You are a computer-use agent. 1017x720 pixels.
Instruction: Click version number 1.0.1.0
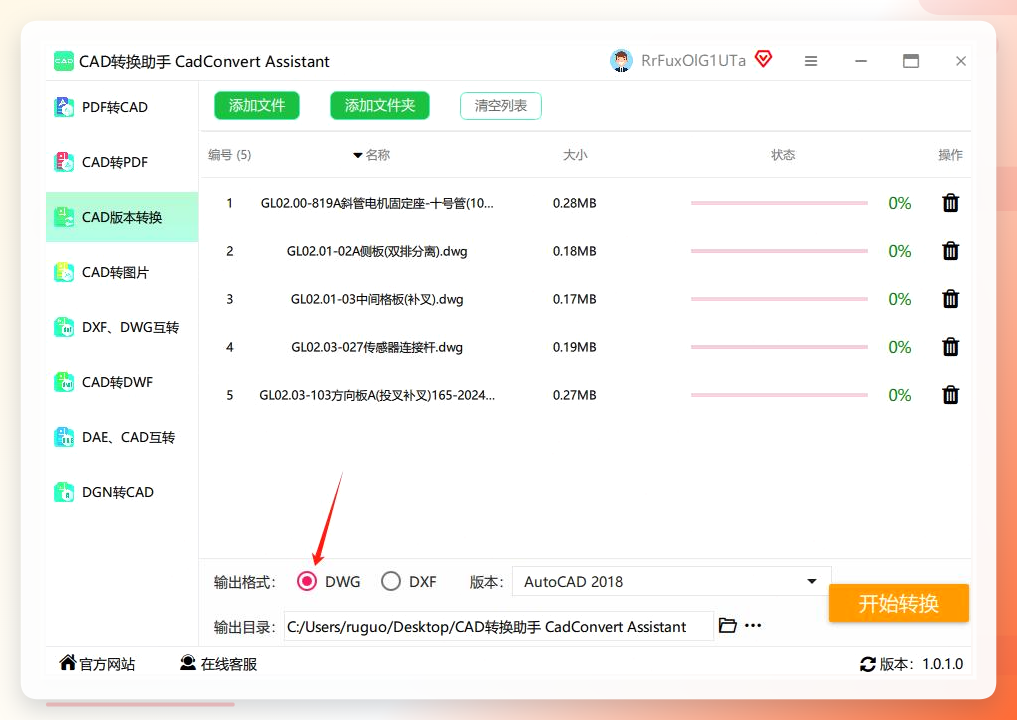click(942, 664)
